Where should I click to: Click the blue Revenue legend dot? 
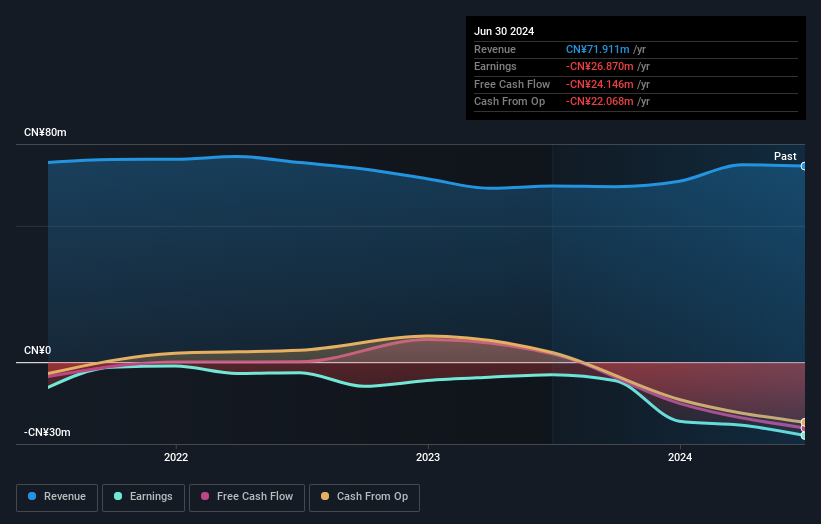pos(32,496)
